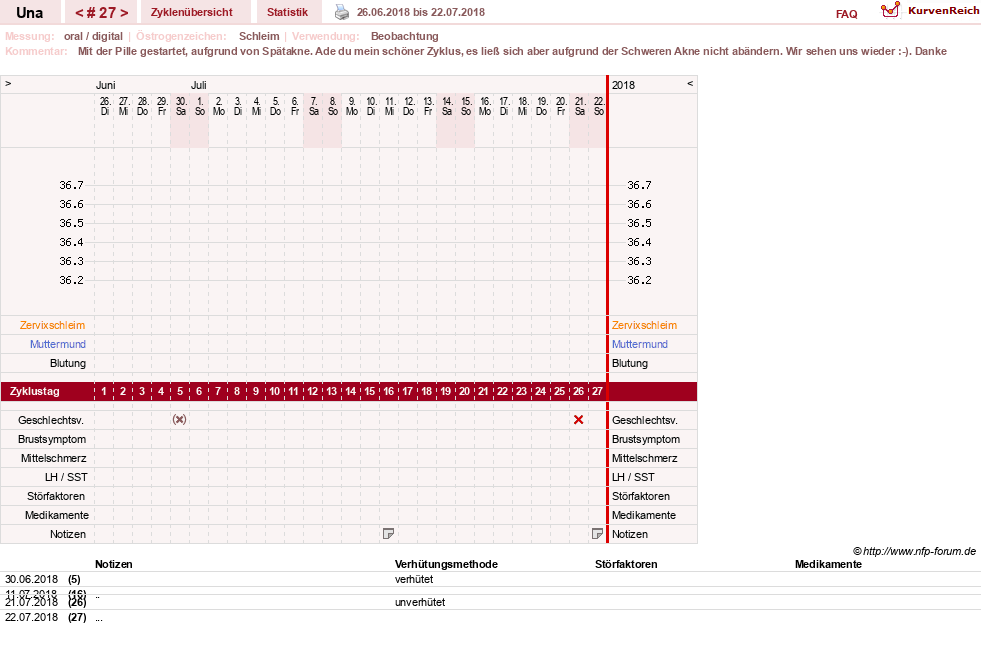The image size is (981, 663).
Task: Select the Mittelschmerz row label on the left
Action: click(53, 458)
